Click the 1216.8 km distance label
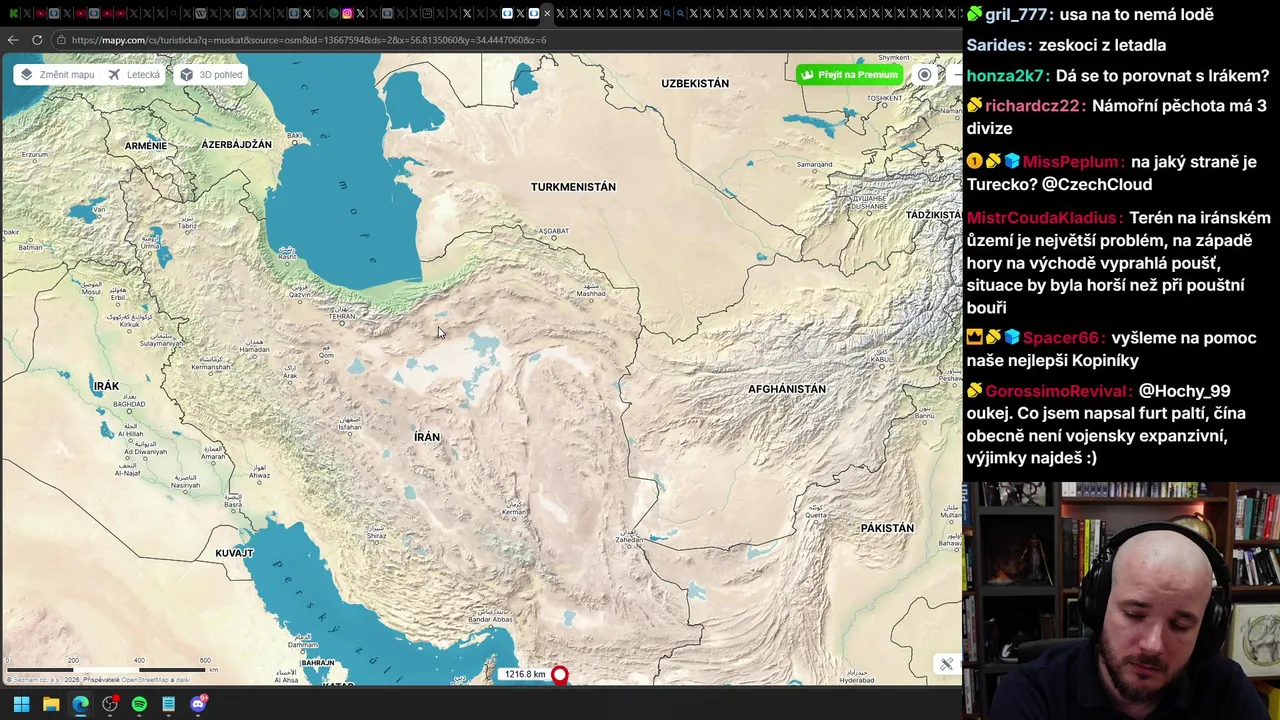Viewport: 1280px width, 720px height. click(525, 674)
